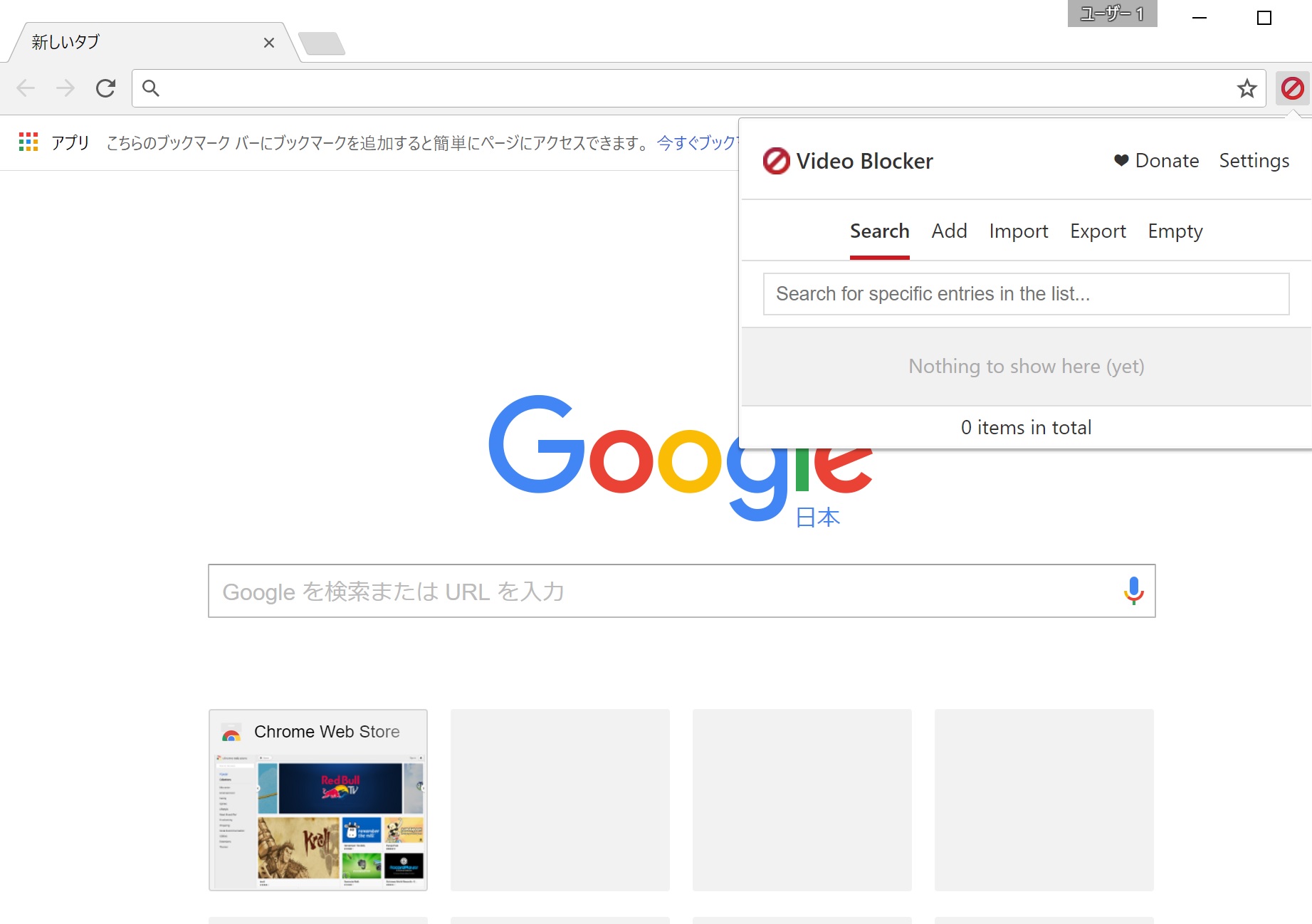
Task: Open the Chrome Web Store thumbnail
Action: point(318,799)
